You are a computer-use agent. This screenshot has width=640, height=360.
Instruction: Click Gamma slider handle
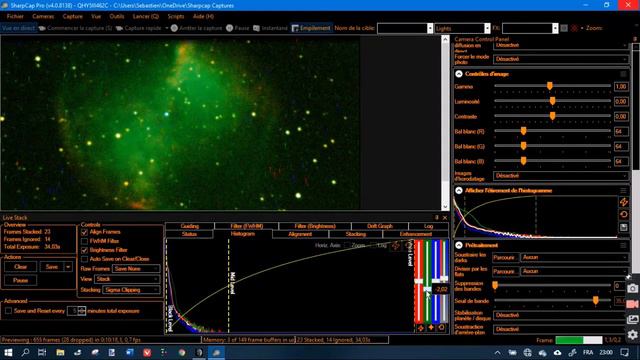(x=550, y=86)
